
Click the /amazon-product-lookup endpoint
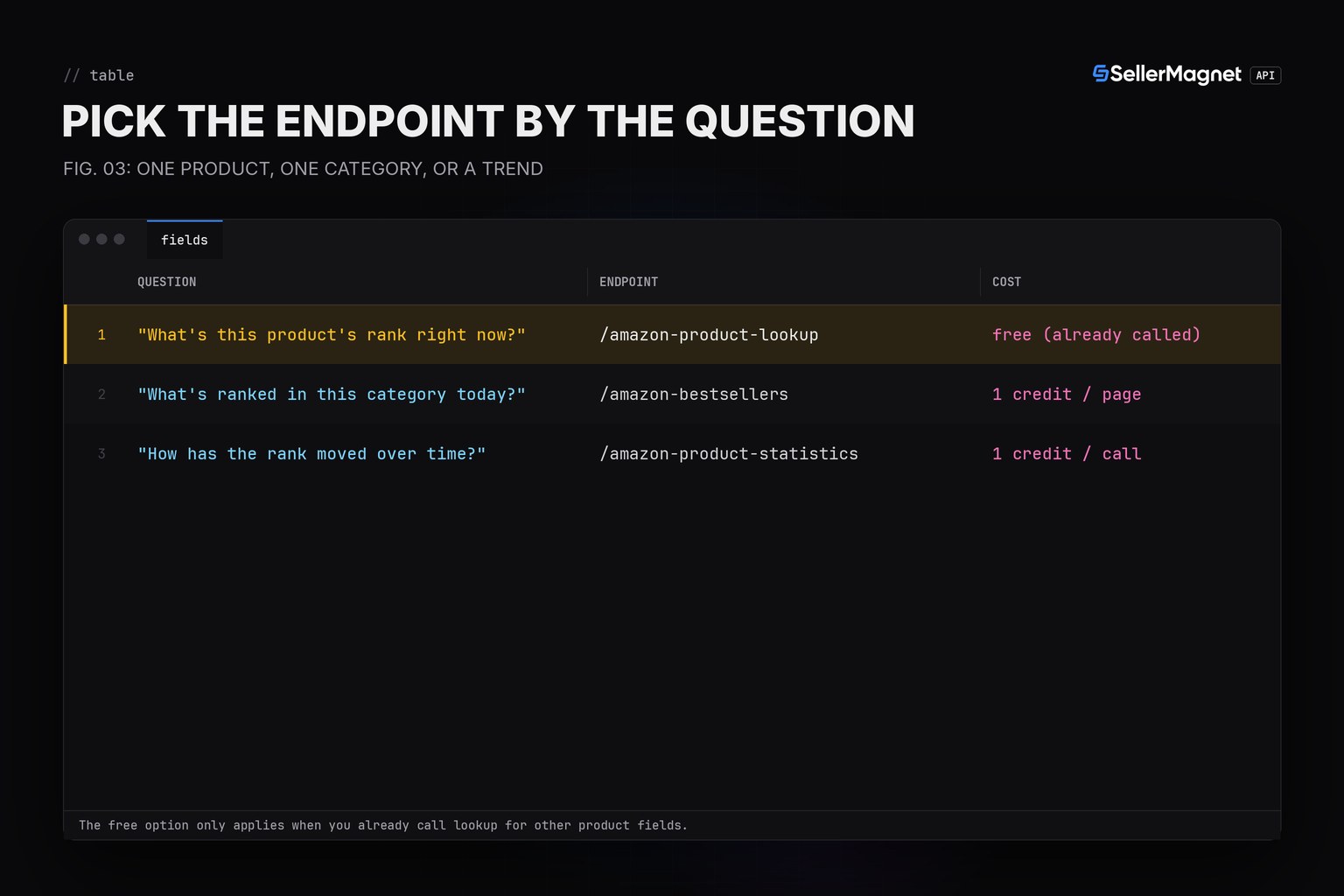(x=709, y=335)
